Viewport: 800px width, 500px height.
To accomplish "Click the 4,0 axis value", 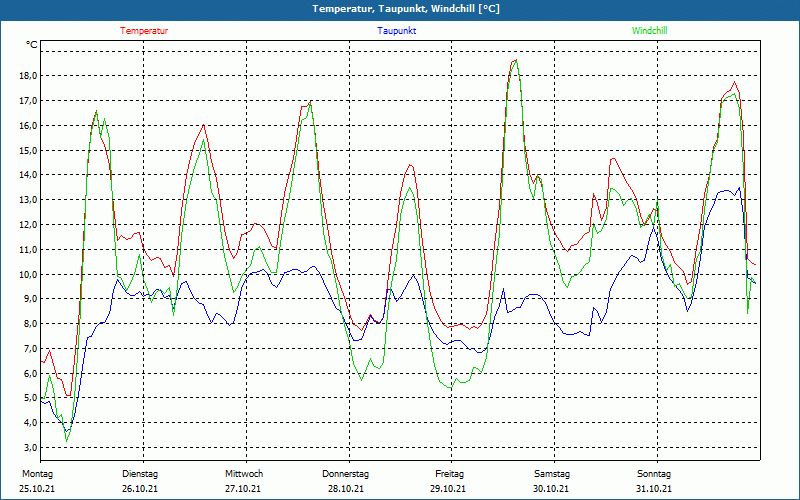I will coord(31,423).
